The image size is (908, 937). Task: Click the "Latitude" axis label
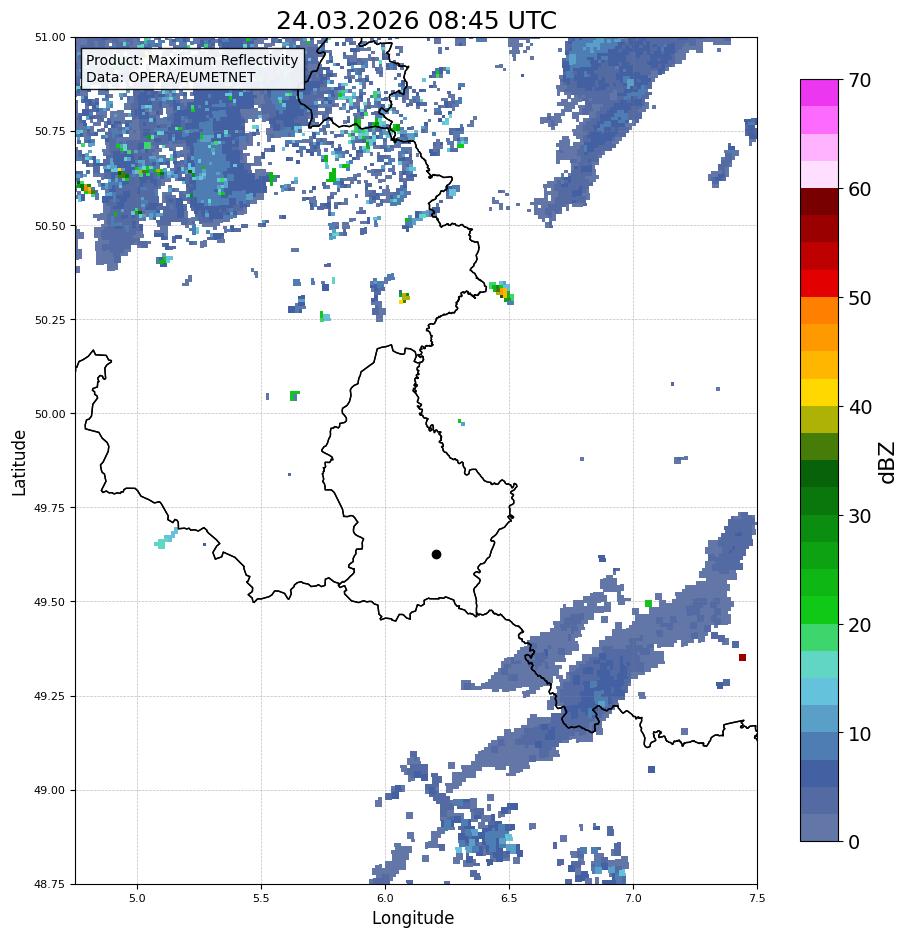19,463
